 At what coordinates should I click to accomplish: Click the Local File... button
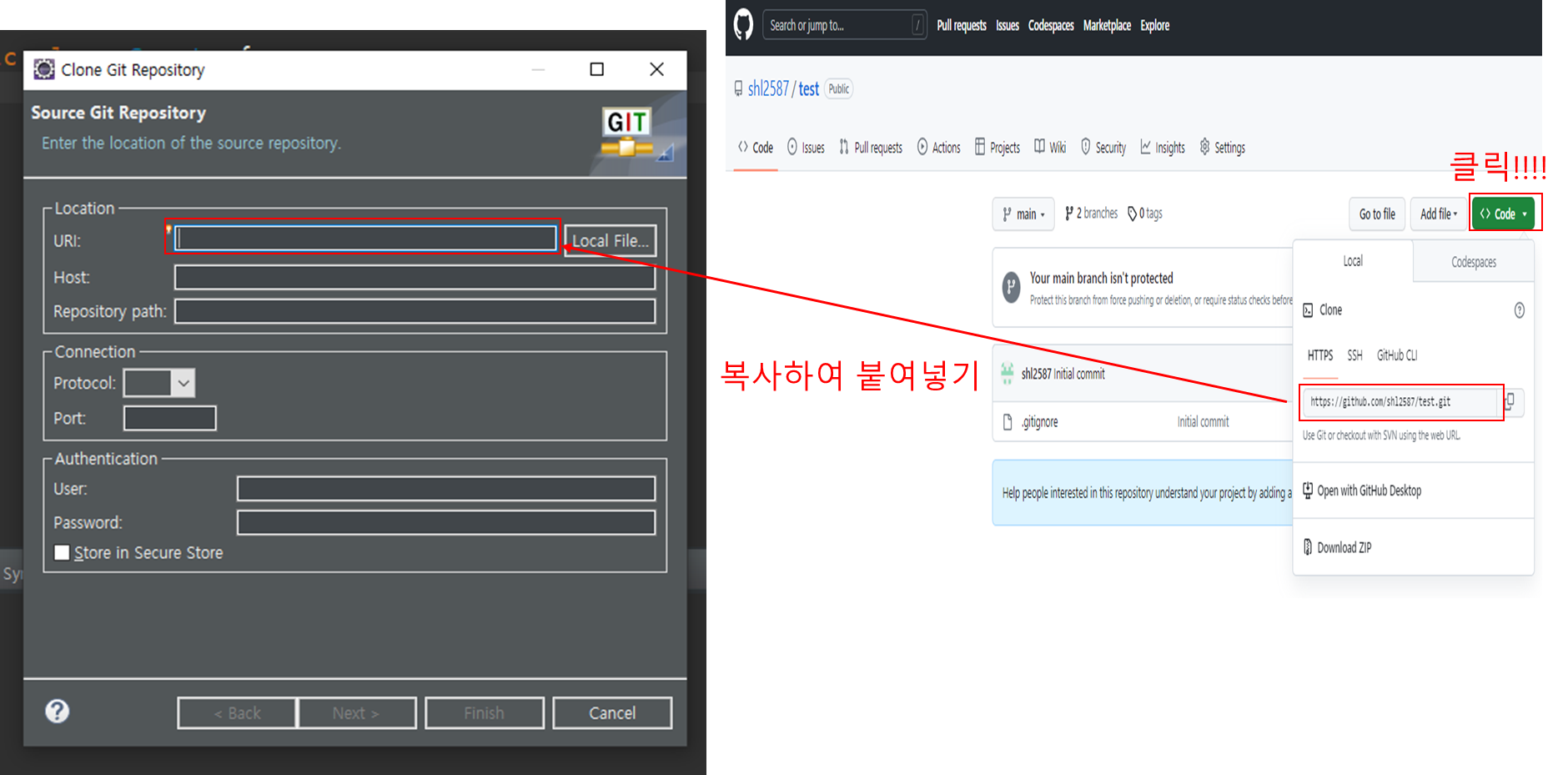tap(611, 240)
